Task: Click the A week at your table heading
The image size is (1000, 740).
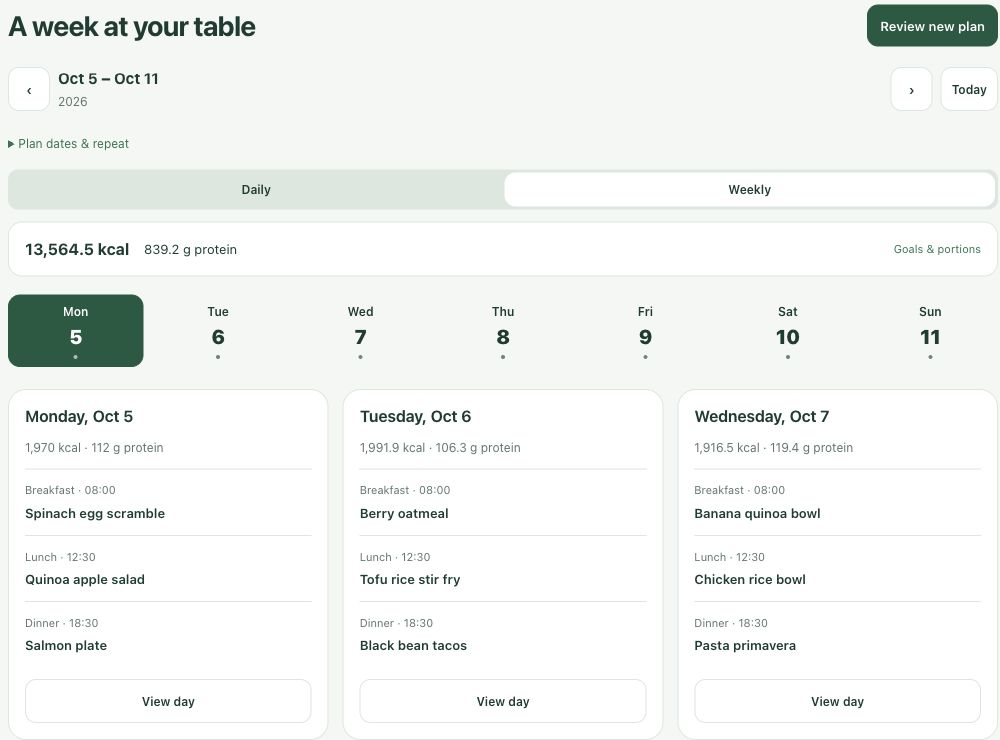Action: [132, 27]
